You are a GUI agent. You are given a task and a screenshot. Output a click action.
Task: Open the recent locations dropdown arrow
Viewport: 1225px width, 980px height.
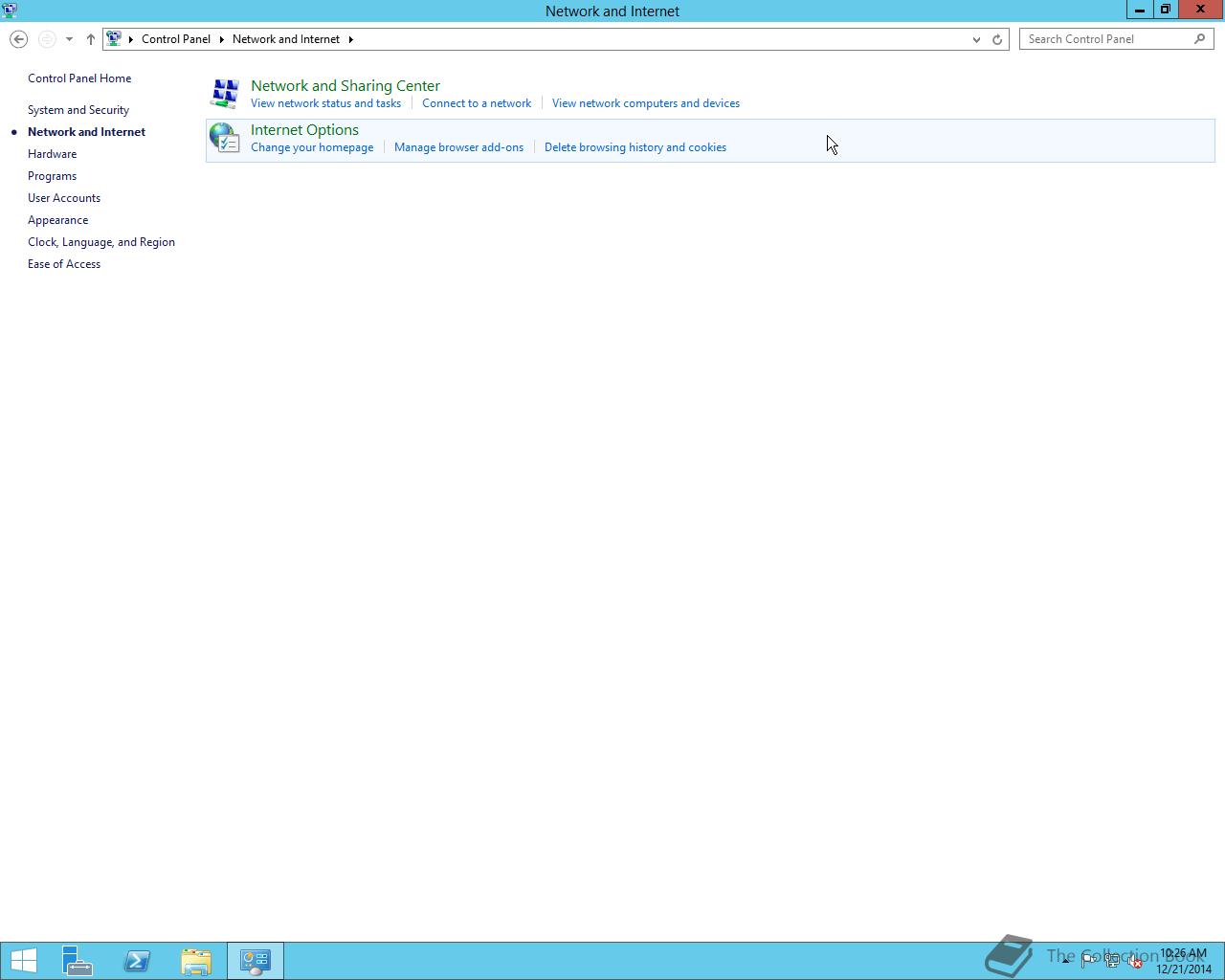click(69, 39)
